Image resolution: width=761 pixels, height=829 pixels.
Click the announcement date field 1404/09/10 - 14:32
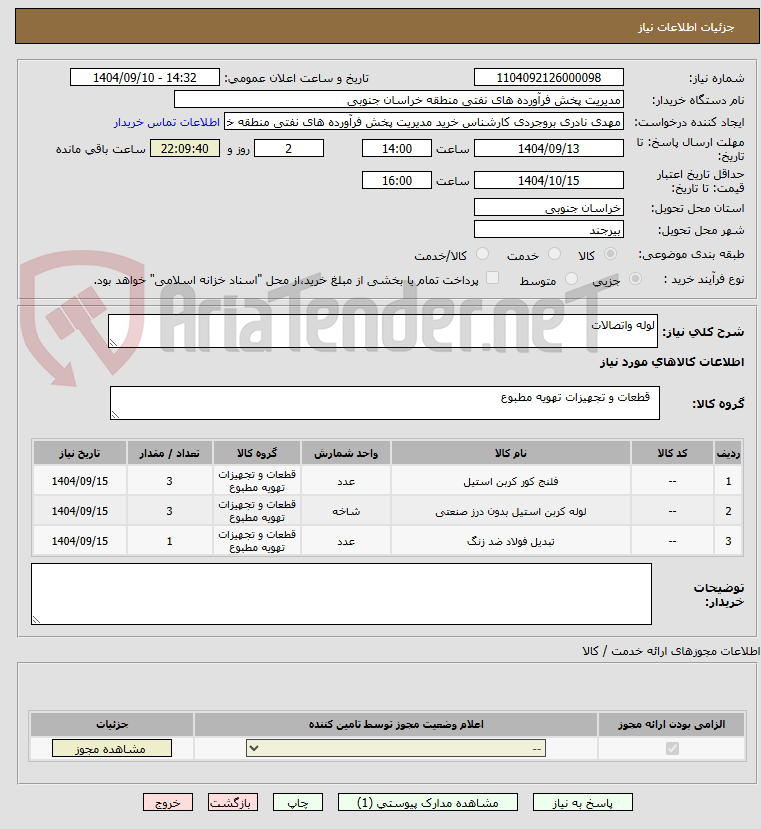coord(144,78)
